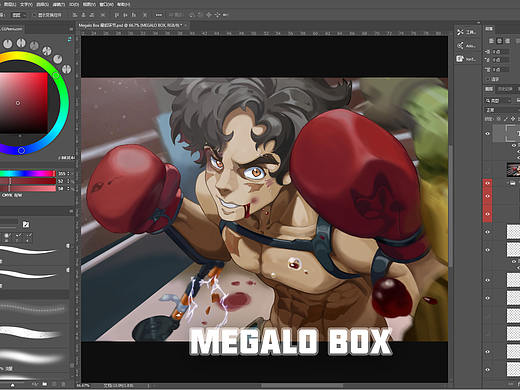Collapse the layer group folder arrow

pos(508,183)
